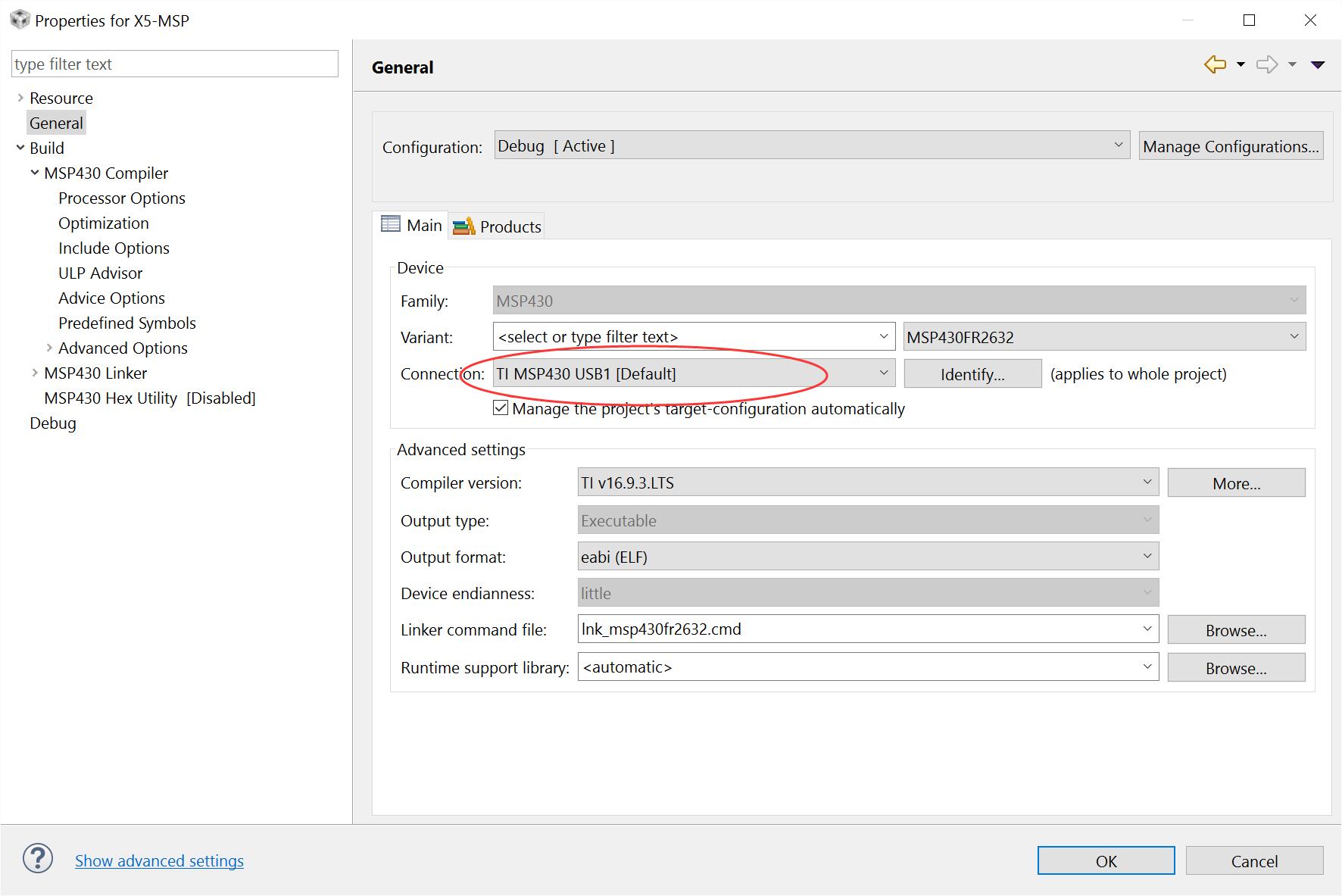
Task: Click the help question mark icon
Action: pyautogui.click(x=38, y=859)
